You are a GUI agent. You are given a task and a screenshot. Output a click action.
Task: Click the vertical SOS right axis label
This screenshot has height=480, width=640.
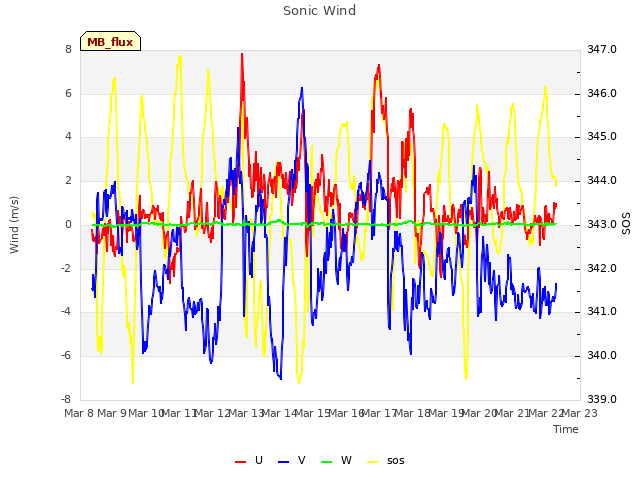coord(626,224)
